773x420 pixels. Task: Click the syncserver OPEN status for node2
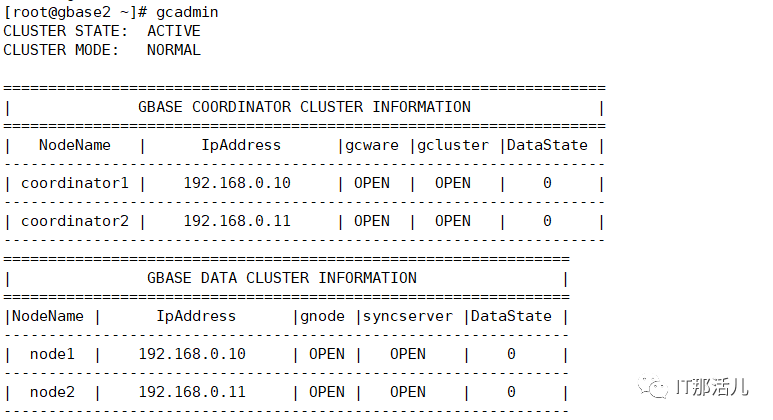point(408,392)
